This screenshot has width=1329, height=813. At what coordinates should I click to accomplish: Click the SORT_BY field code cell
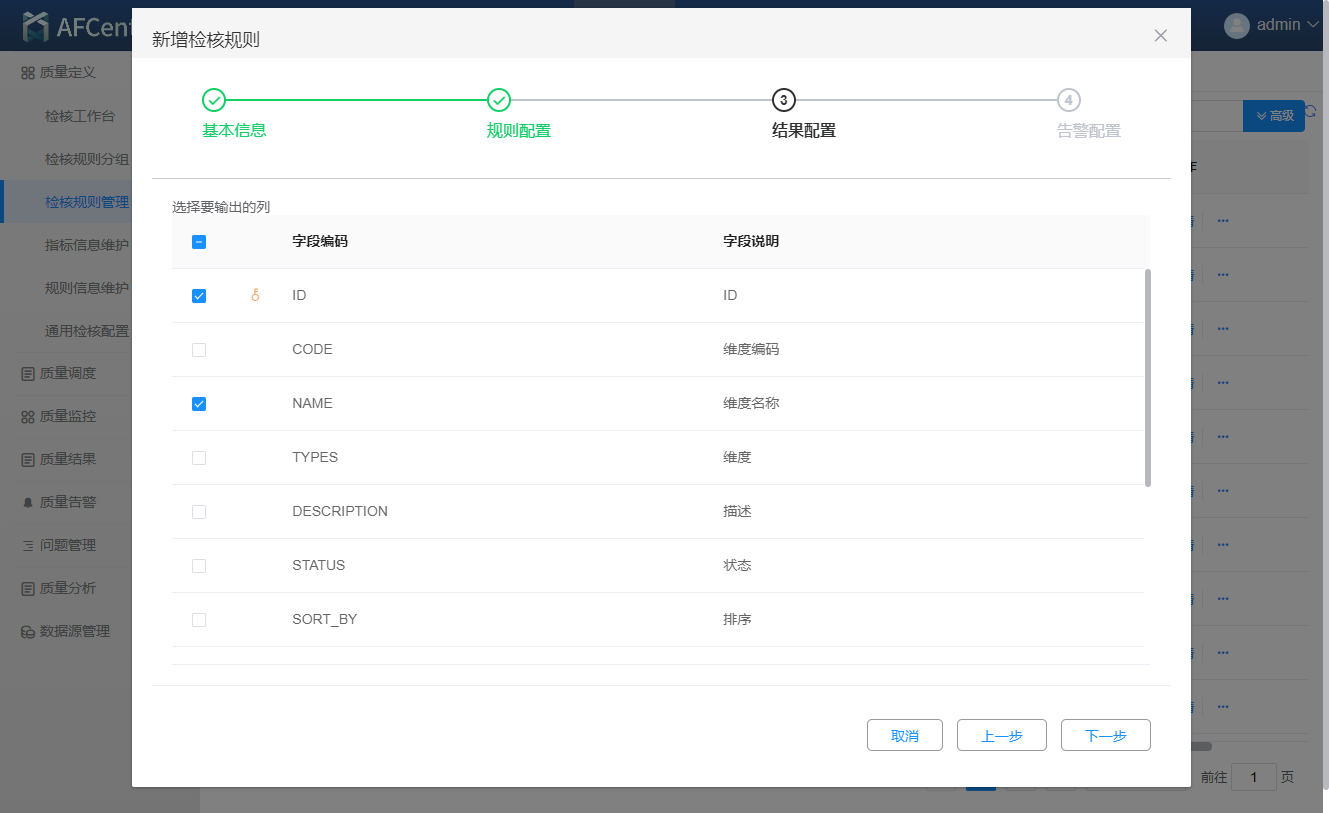pyautogui.click(x=324, y=619)
